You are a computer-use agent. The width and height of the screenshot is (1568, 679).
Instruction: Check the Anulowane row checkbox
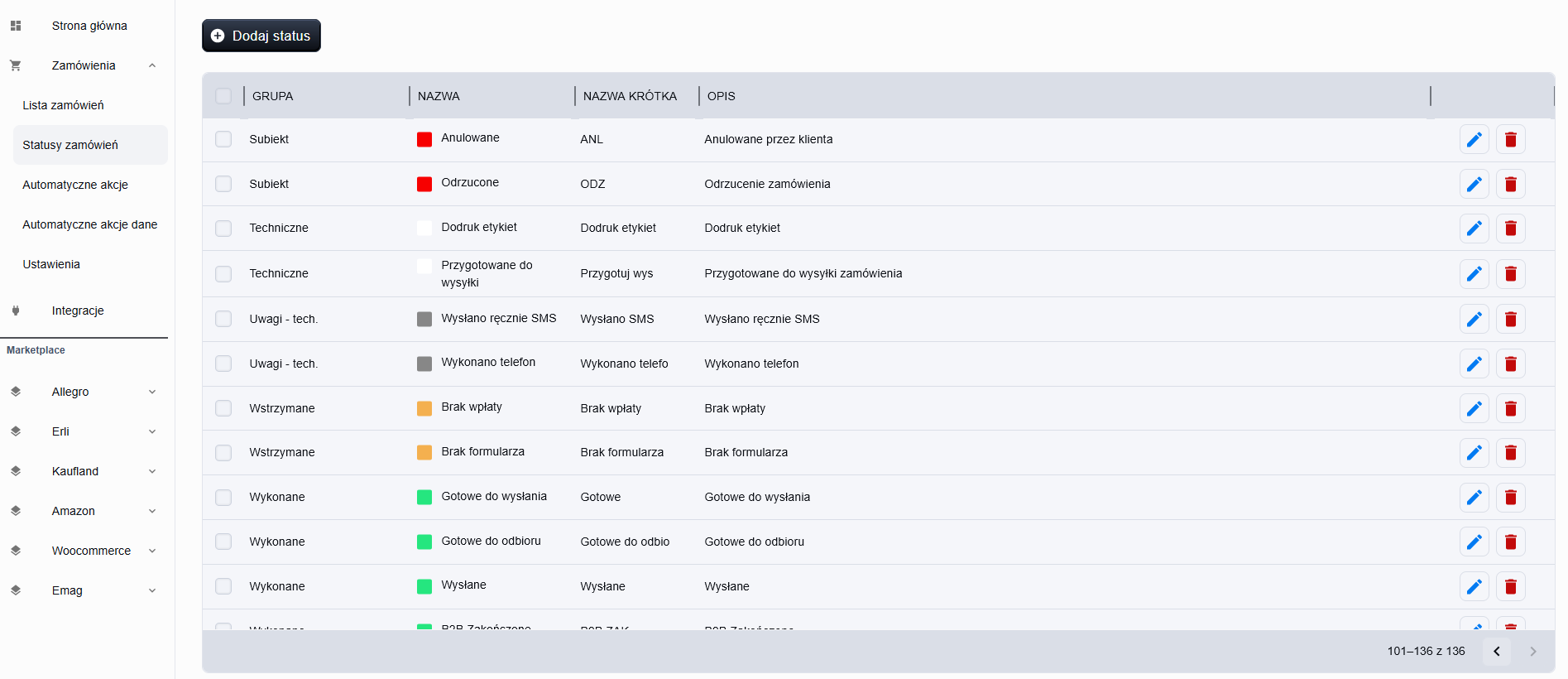[223, 139]
